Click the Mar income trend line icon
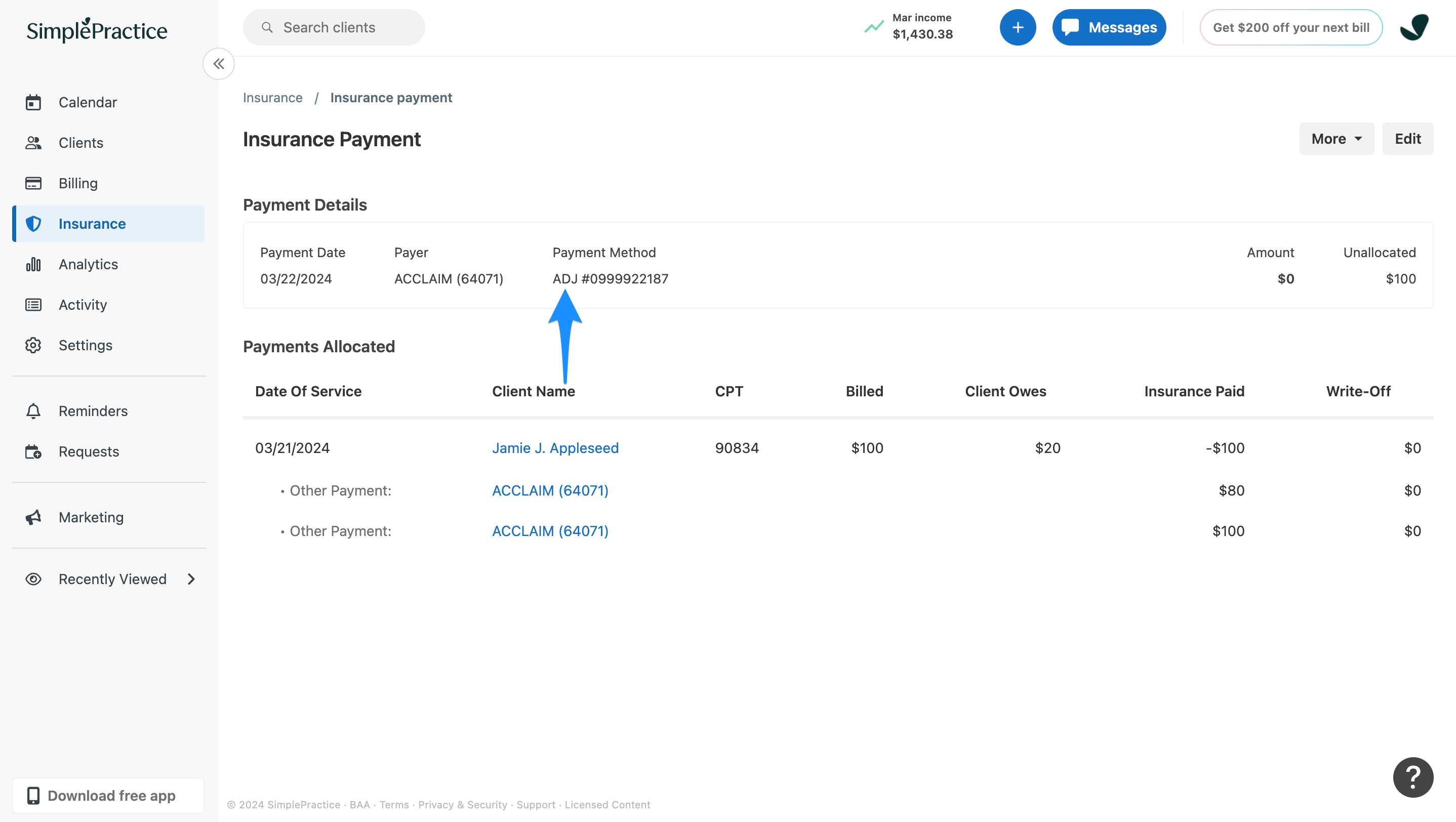Viewport: 1456px width, 822px height. pyautogui.click(x=874, y=26)
